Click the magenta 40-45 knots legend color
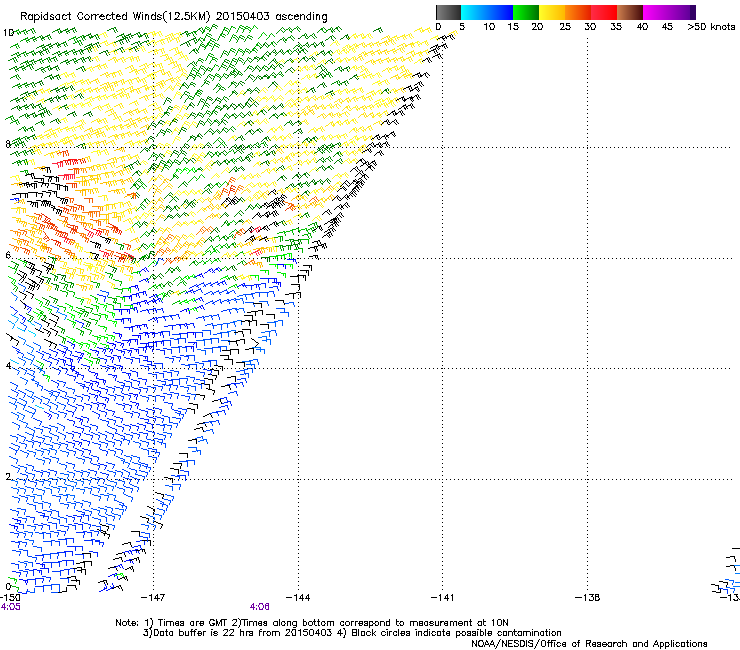740x650 pixels. tap(656, 12)
